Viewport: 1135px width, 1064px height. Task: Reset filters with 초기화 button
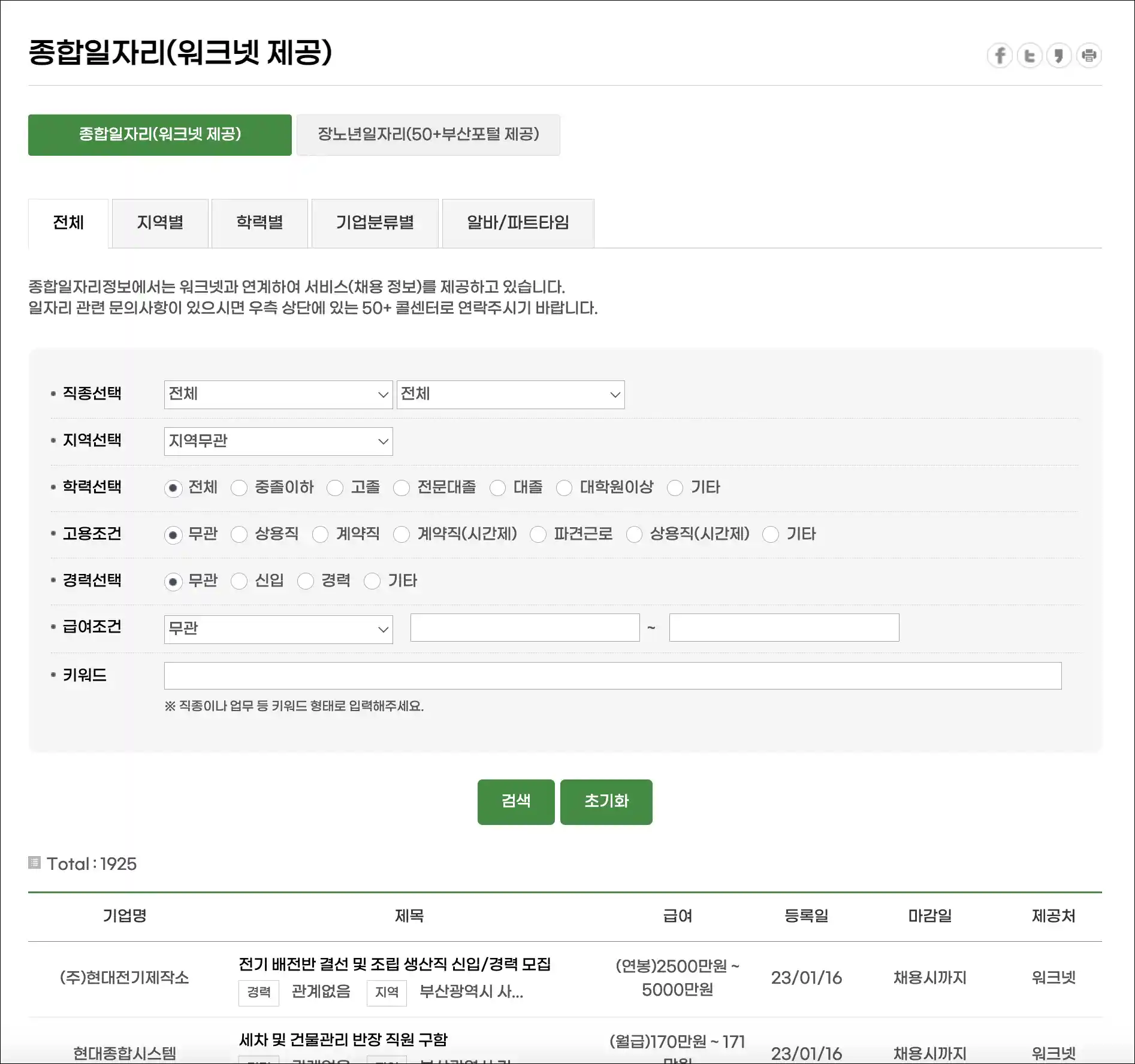coord(606,802)
